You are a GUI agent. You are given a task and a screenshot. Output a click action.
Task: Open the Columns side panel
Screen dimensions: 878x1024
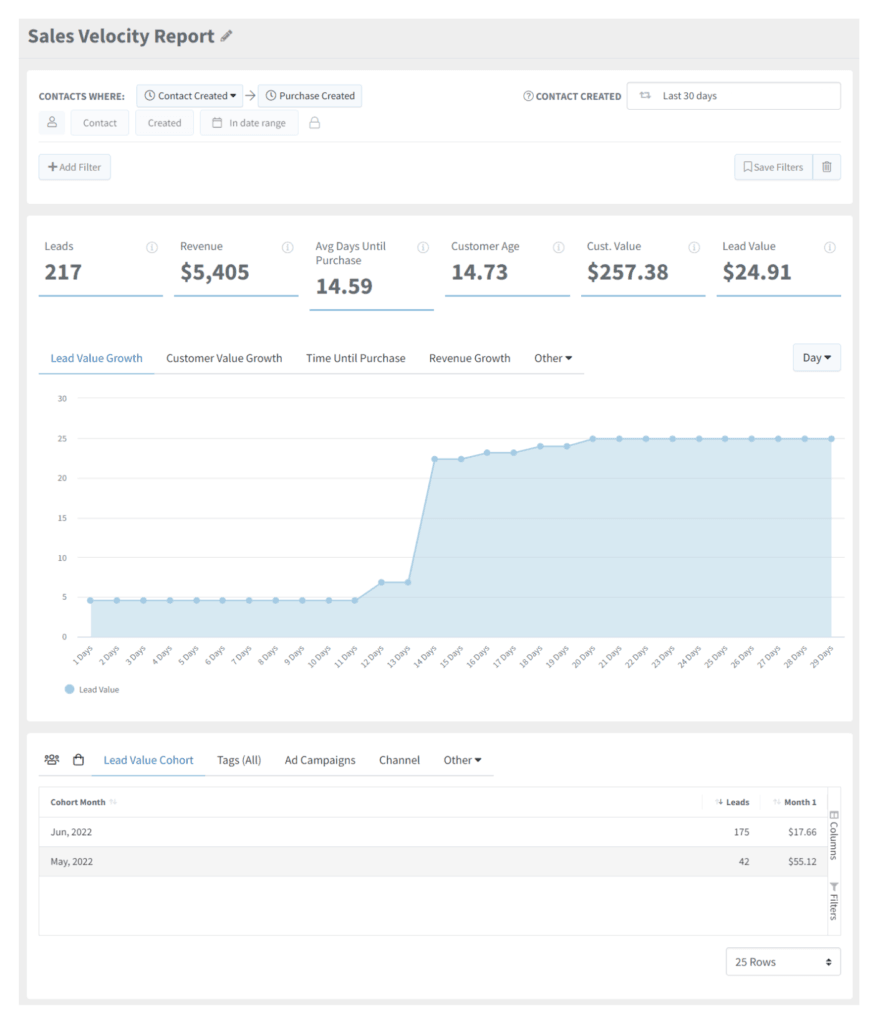click(834, 835)
